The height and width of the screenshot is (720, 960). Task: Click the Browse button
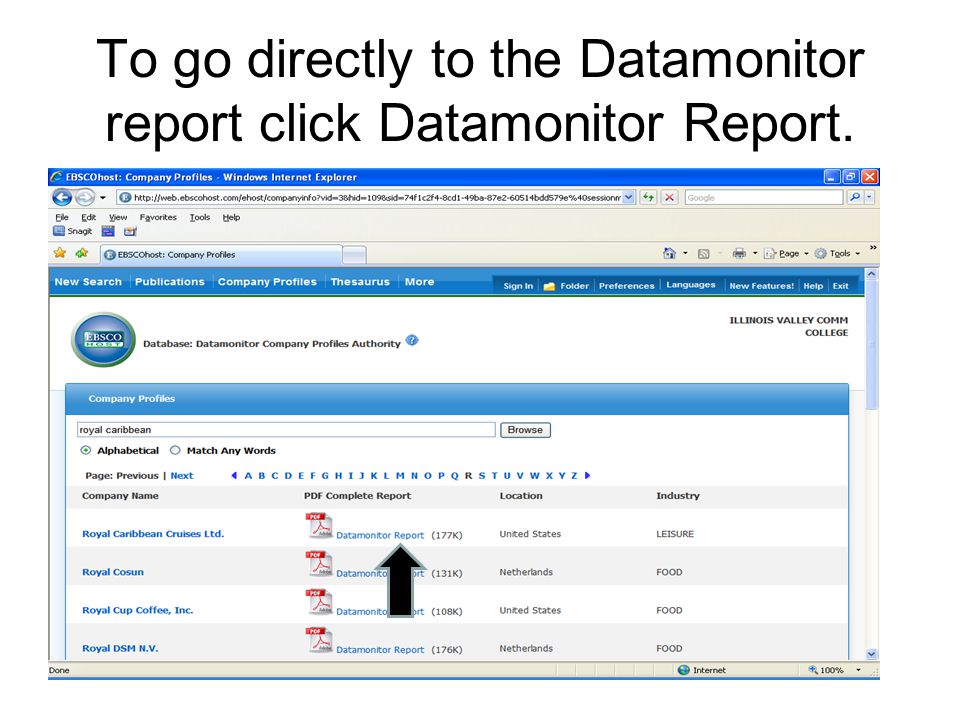click(x=525, y=430)
